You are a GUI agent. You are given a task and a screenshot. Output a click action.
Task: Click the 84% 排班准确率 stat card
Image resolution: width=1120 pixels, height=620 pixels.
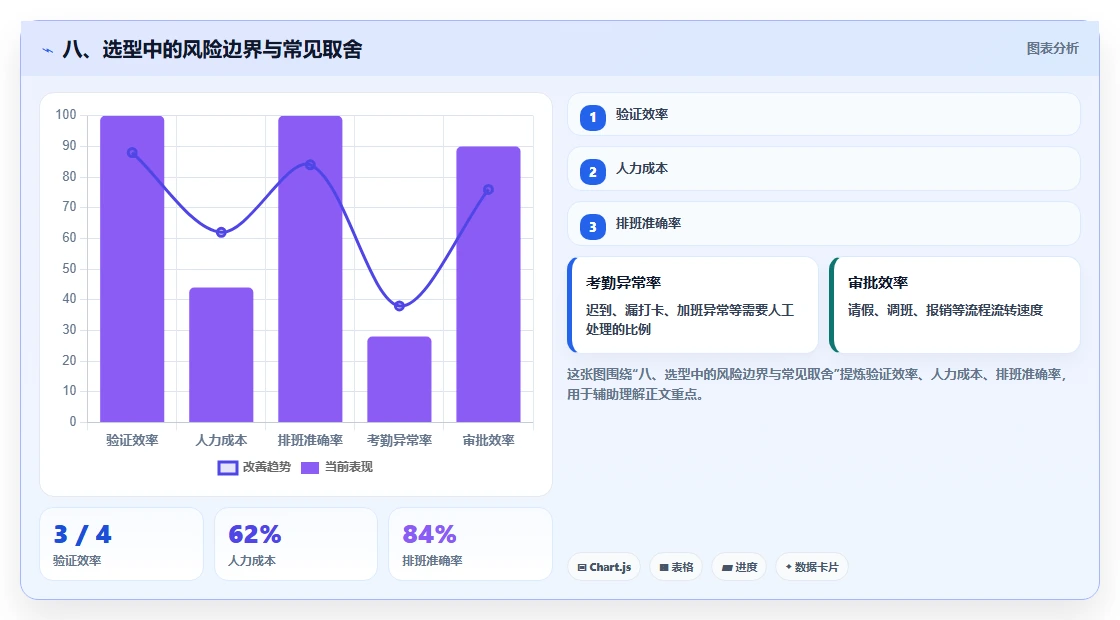471,544
